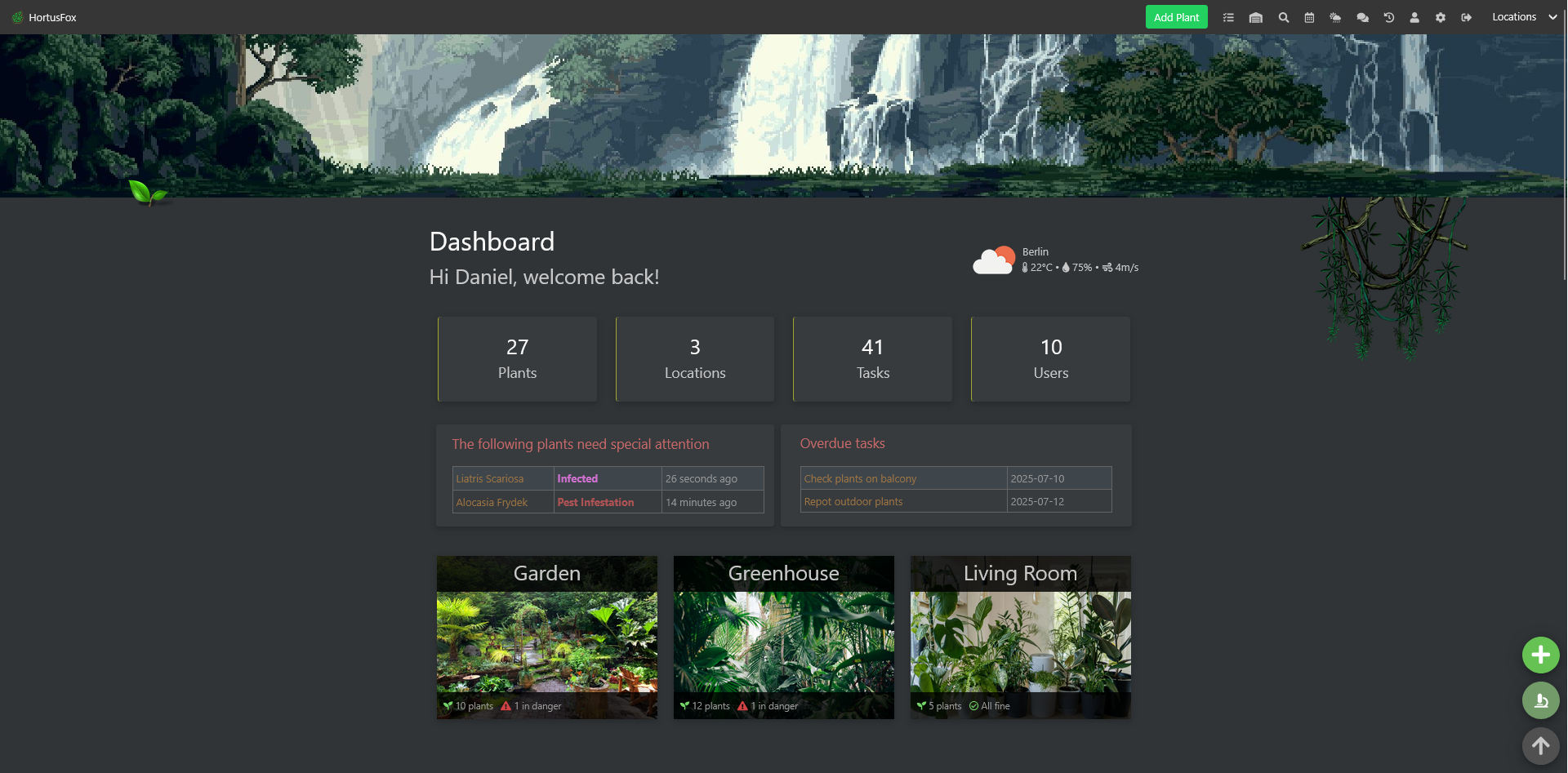Image resolution: width=1568 pixels, height=773 pixels.
Task: Open the overdue task Check plants on balcony
Action: (860, 478)
